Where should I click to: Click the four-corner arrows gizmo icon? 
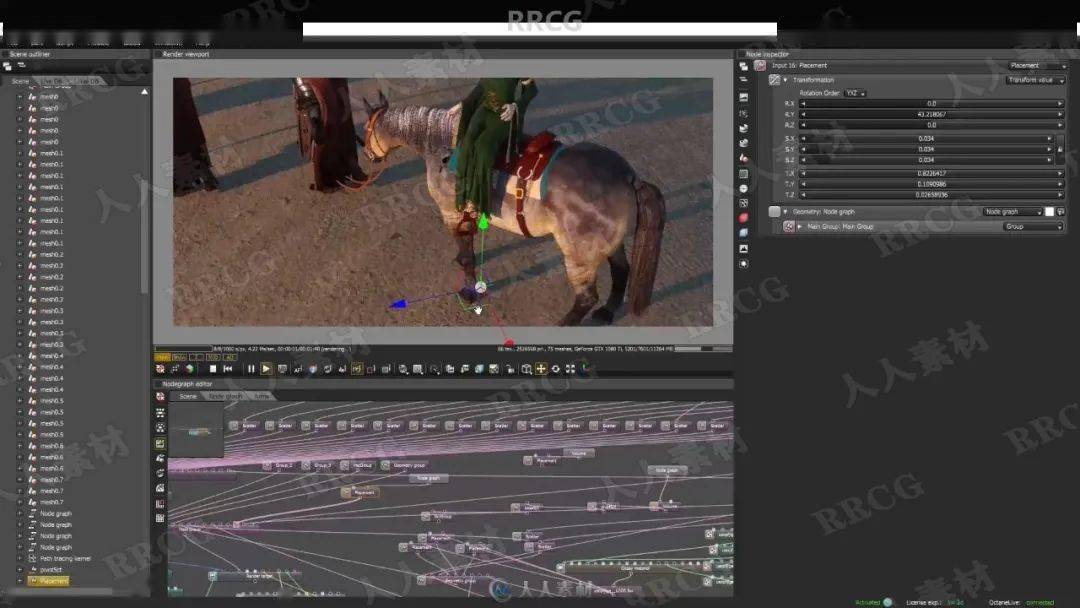click(x=570, y=369)
